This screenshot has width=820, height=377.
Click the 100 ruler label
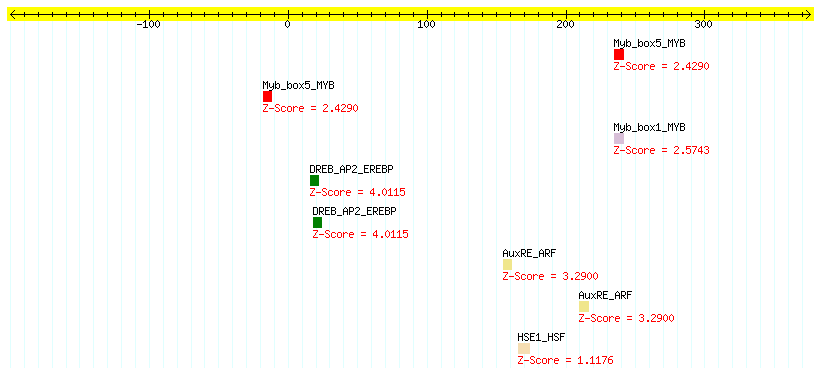coord(427,25)
